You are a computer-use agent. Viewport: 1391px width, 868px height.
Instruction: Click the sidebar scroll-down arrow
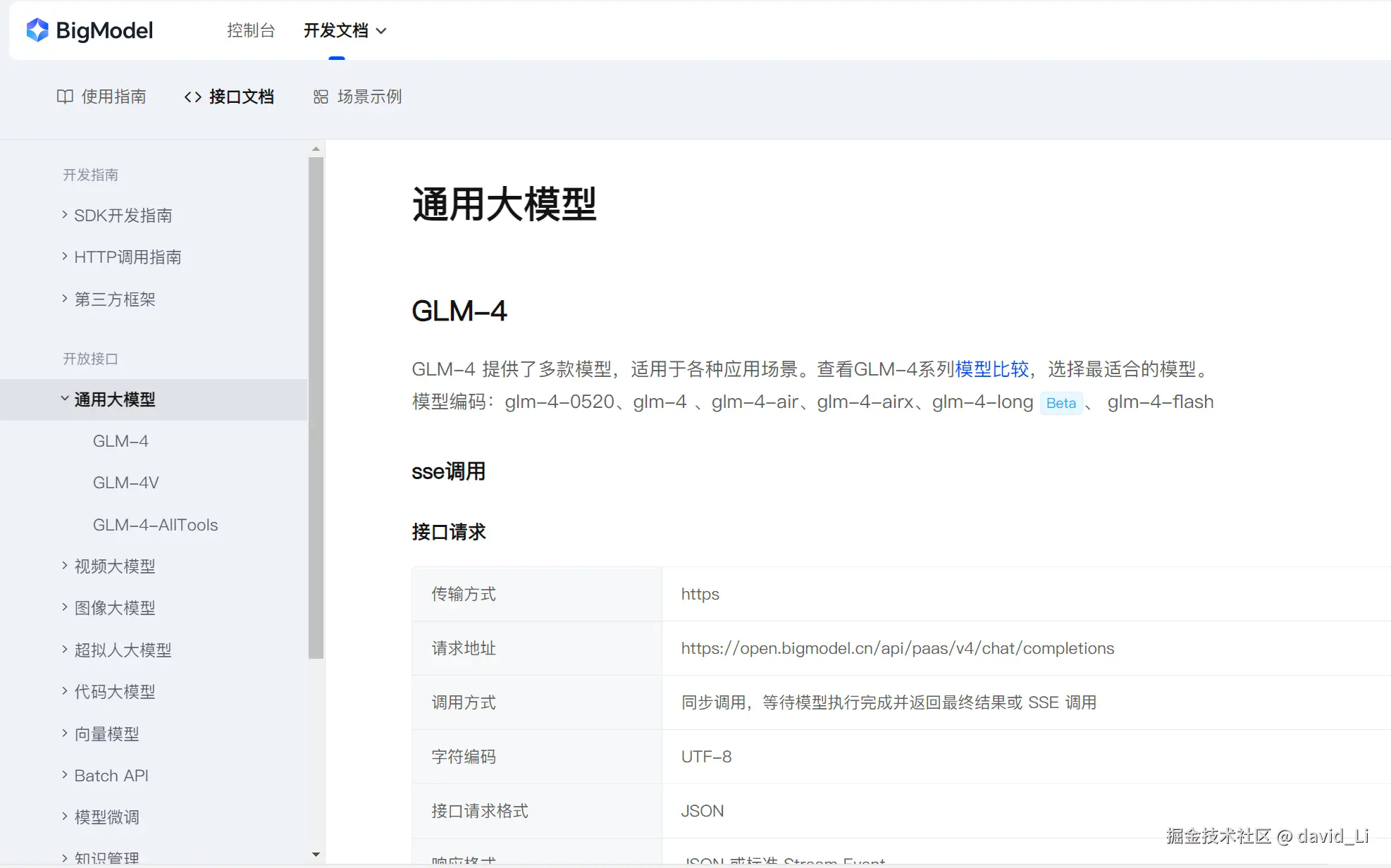click(316, 855)
